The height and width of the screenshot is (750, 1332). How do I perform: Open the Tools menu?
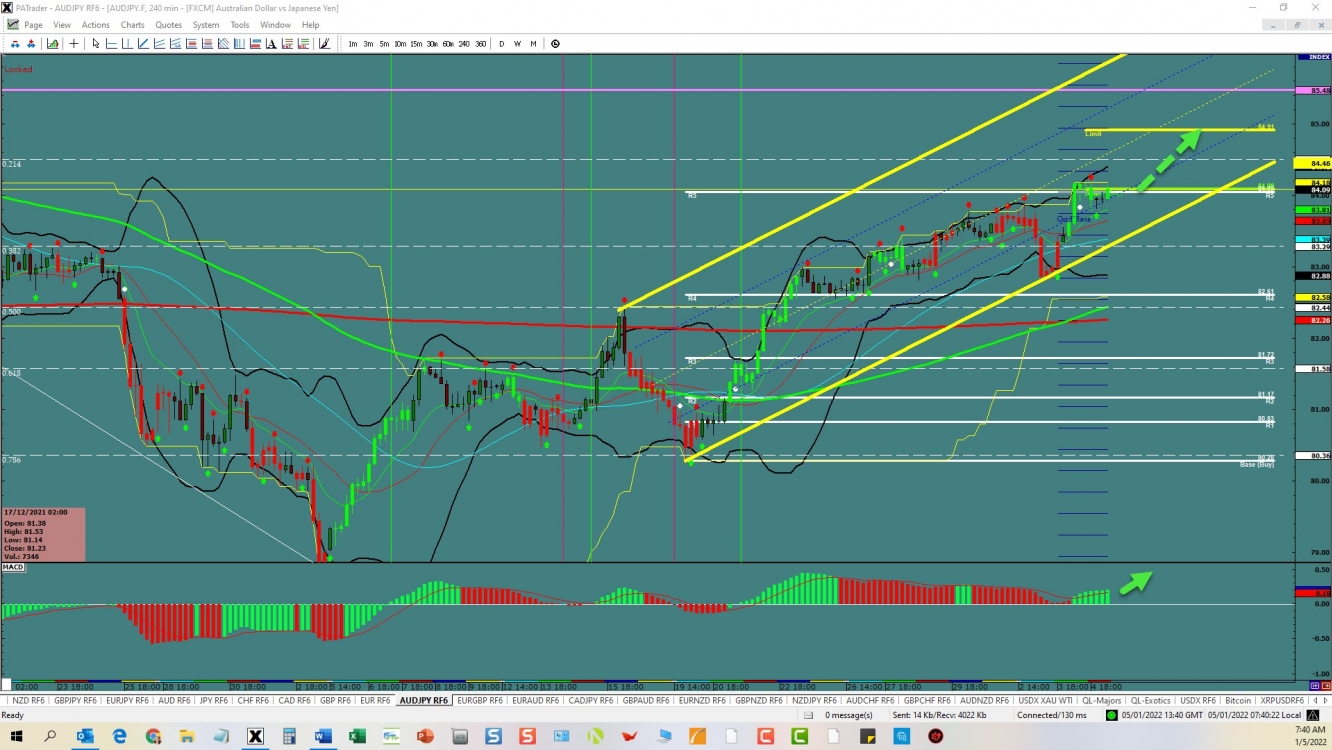[x=240, y=25]
